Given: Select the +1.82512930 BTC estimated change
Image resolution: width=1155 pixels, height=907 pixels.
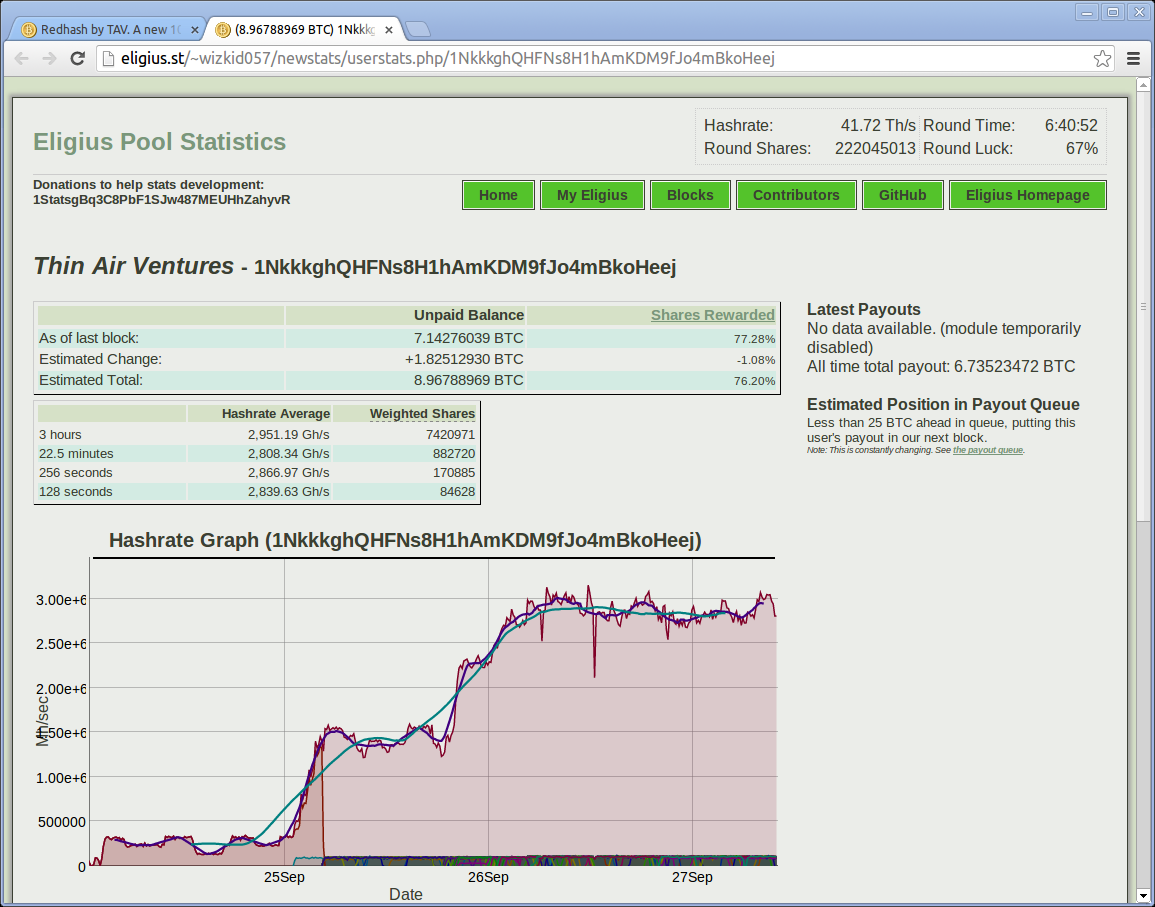Looking at the screenshot, I should [464, 359].
